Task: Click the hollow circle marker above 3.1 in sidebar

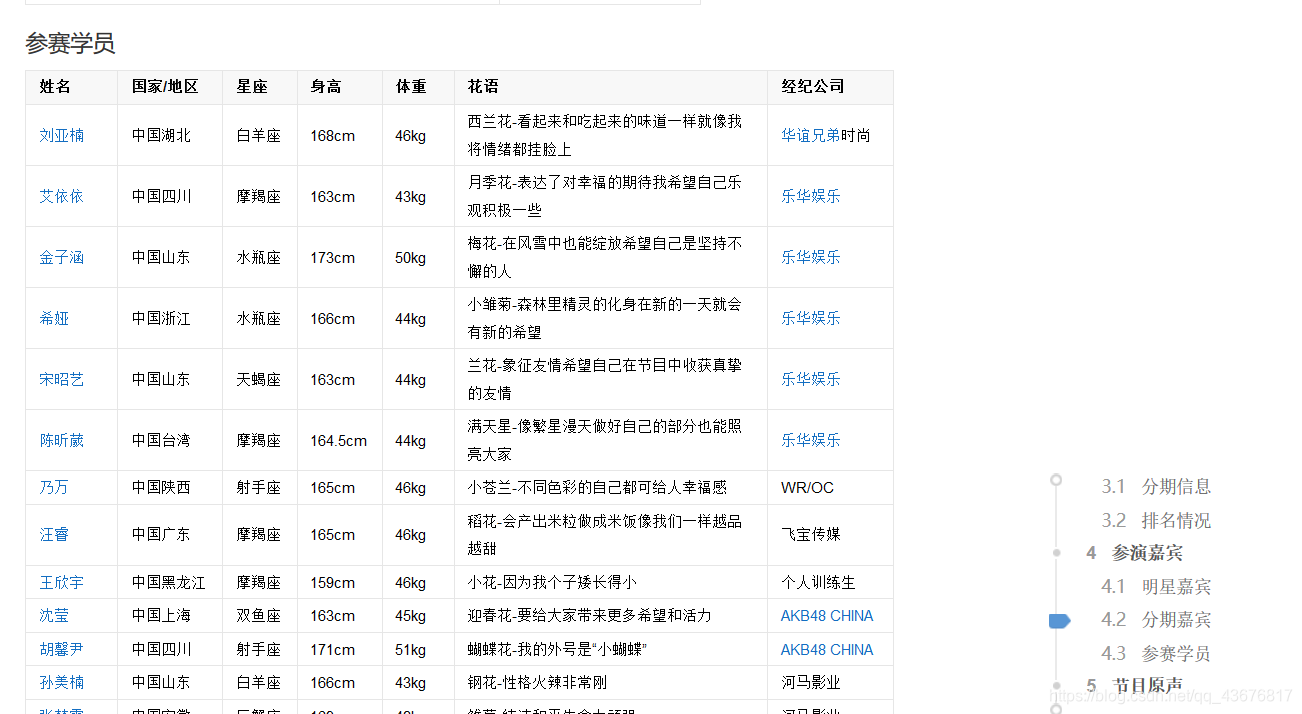Action: tap(1057, 479)
